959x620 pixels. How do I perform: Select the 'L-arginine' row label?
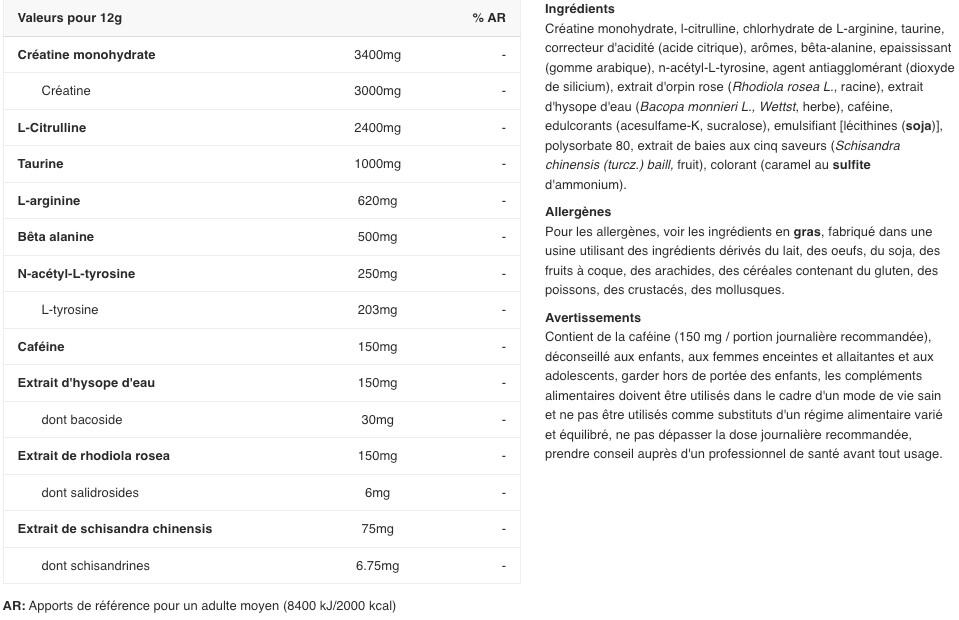click(49, 201)
